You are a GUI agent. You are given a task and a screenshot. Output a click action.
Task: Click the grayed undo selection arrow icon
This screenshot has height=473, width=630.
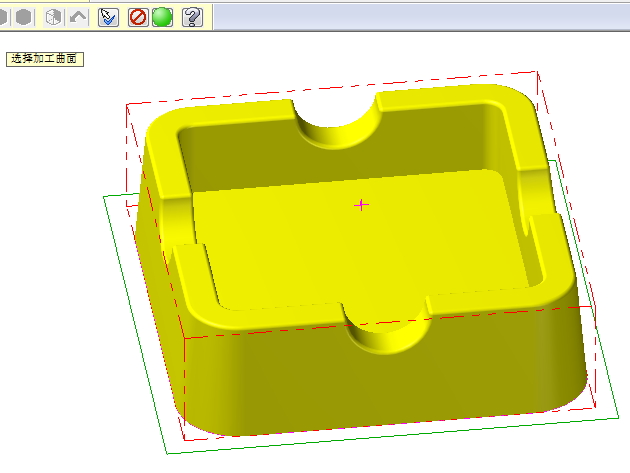tap(78, 18)
